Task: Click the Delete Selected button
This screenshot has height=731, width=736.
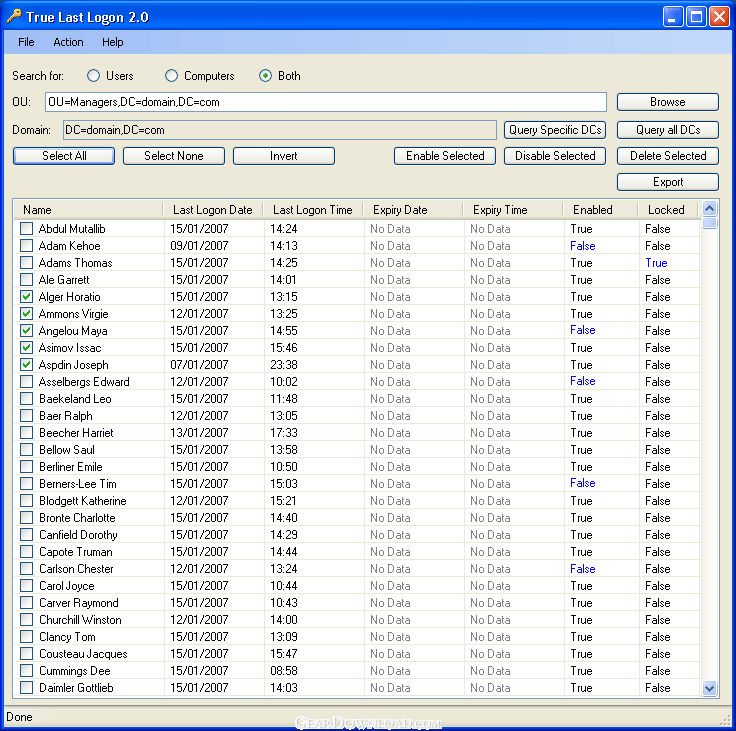Action: (667, 156)
